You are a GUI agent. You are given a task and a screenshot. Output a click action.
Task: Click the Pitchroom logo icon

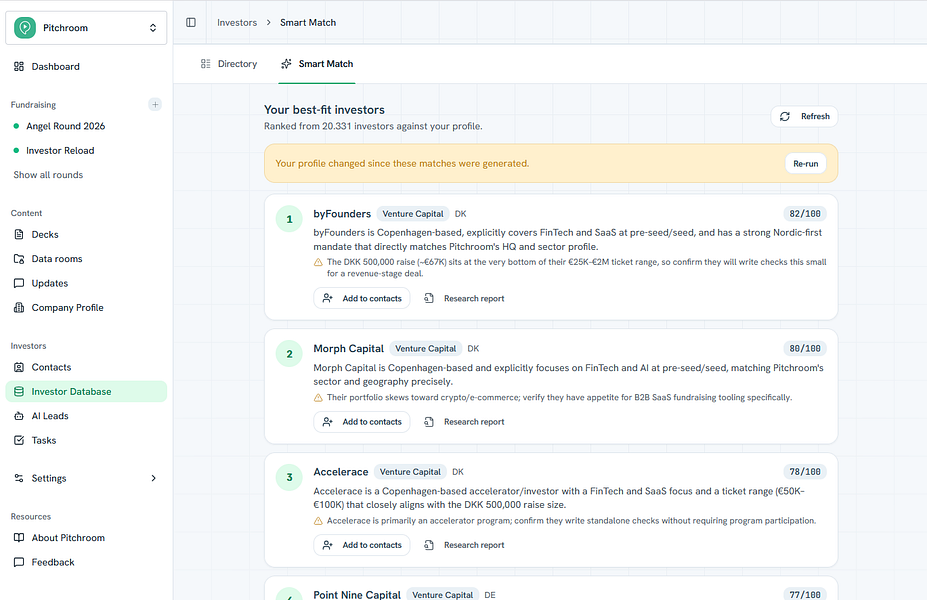click(x=25, y=28)
